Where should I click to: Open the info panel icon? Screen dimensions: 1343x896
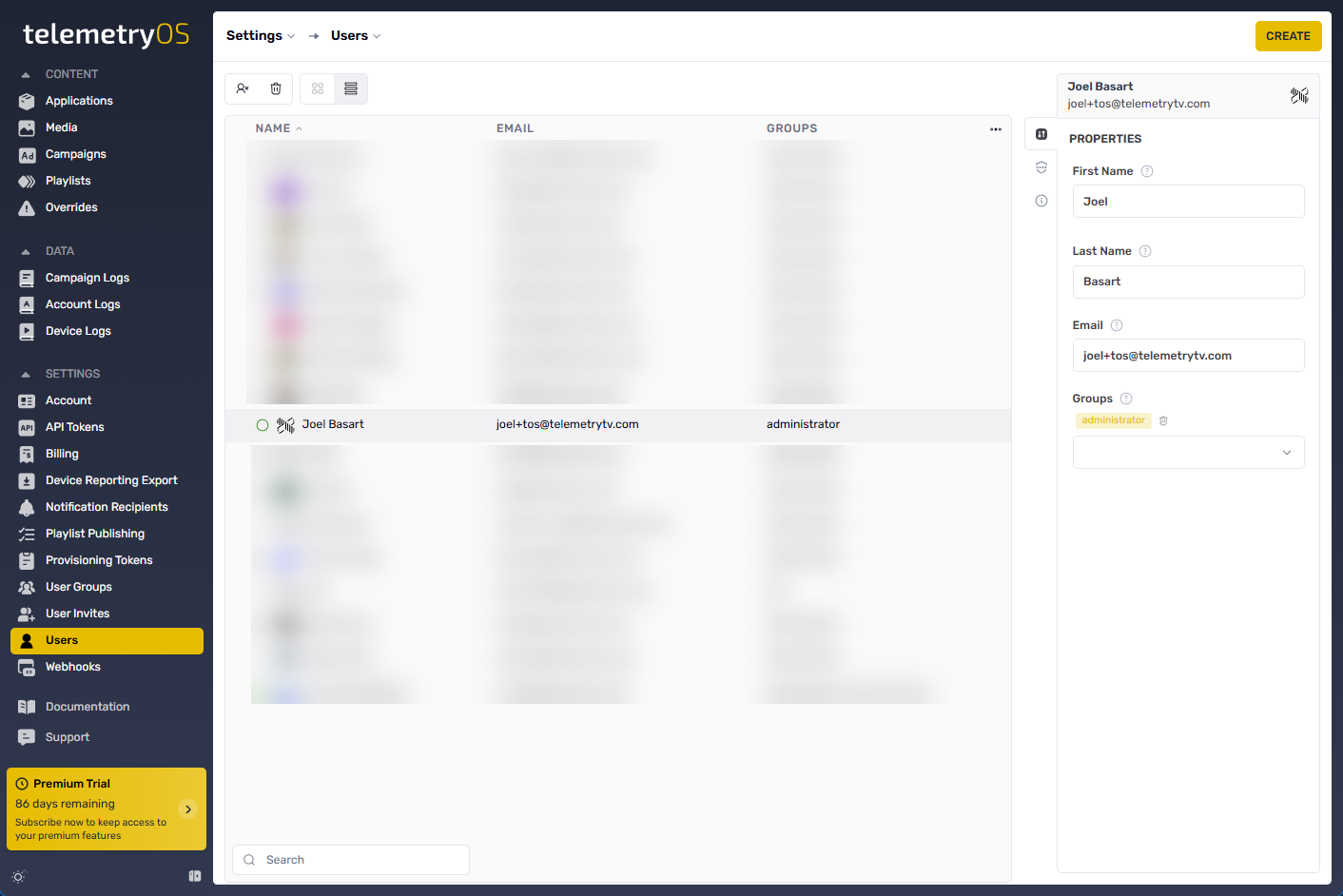pyautogui.click(x=1041, y=201)
